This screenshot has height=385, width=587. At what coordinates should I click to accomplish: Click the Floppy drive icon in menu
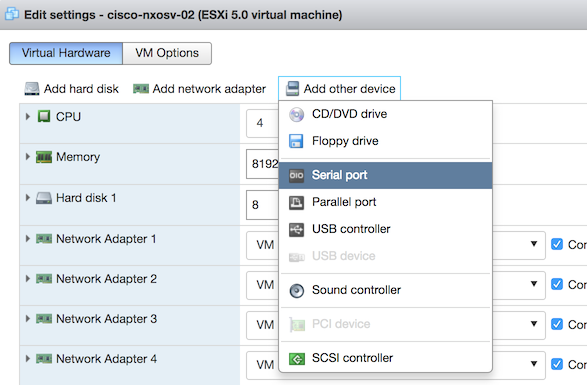296,141
